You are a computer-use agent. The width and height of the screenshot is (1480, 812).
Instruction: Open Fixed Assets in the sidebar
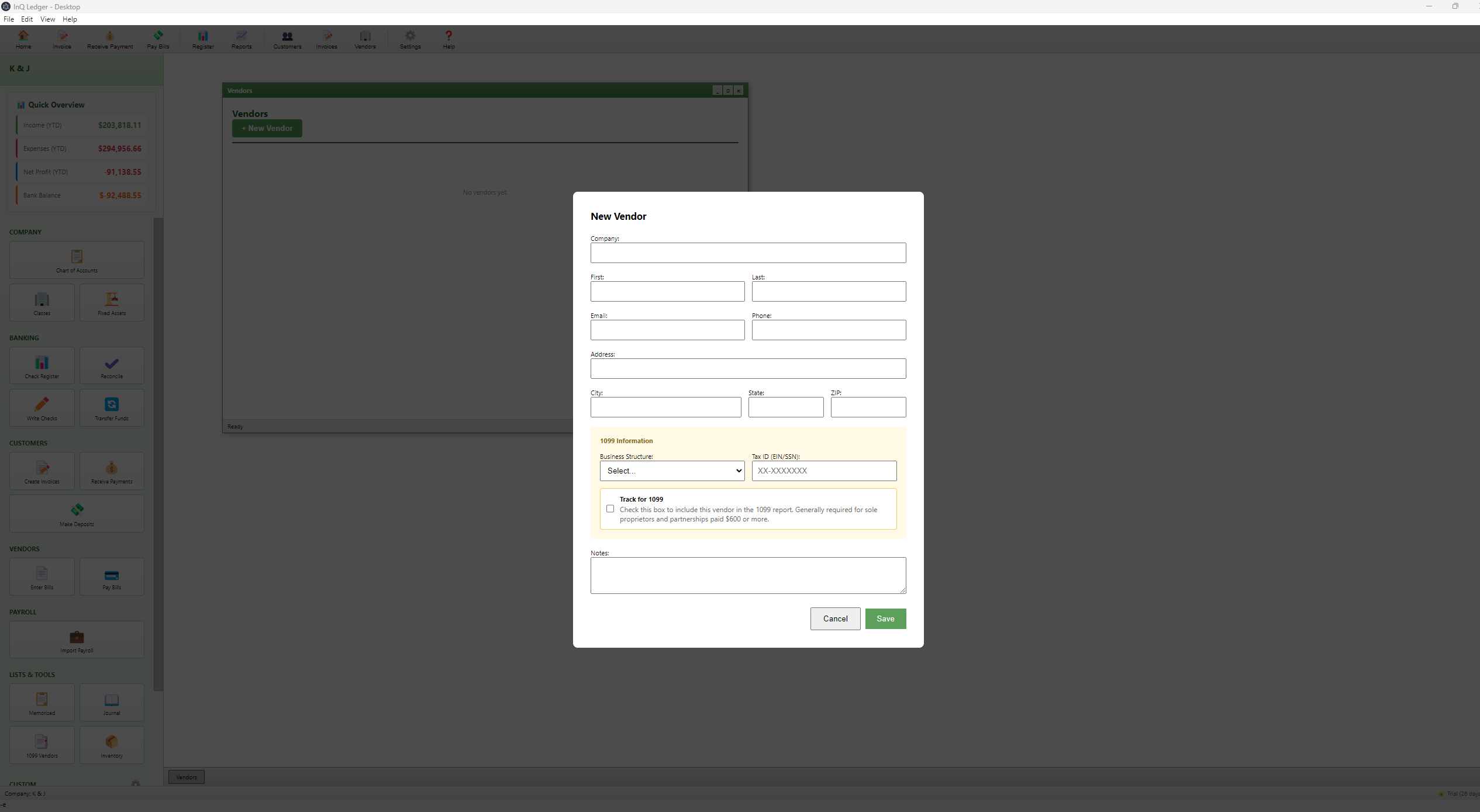click(112, 303)
